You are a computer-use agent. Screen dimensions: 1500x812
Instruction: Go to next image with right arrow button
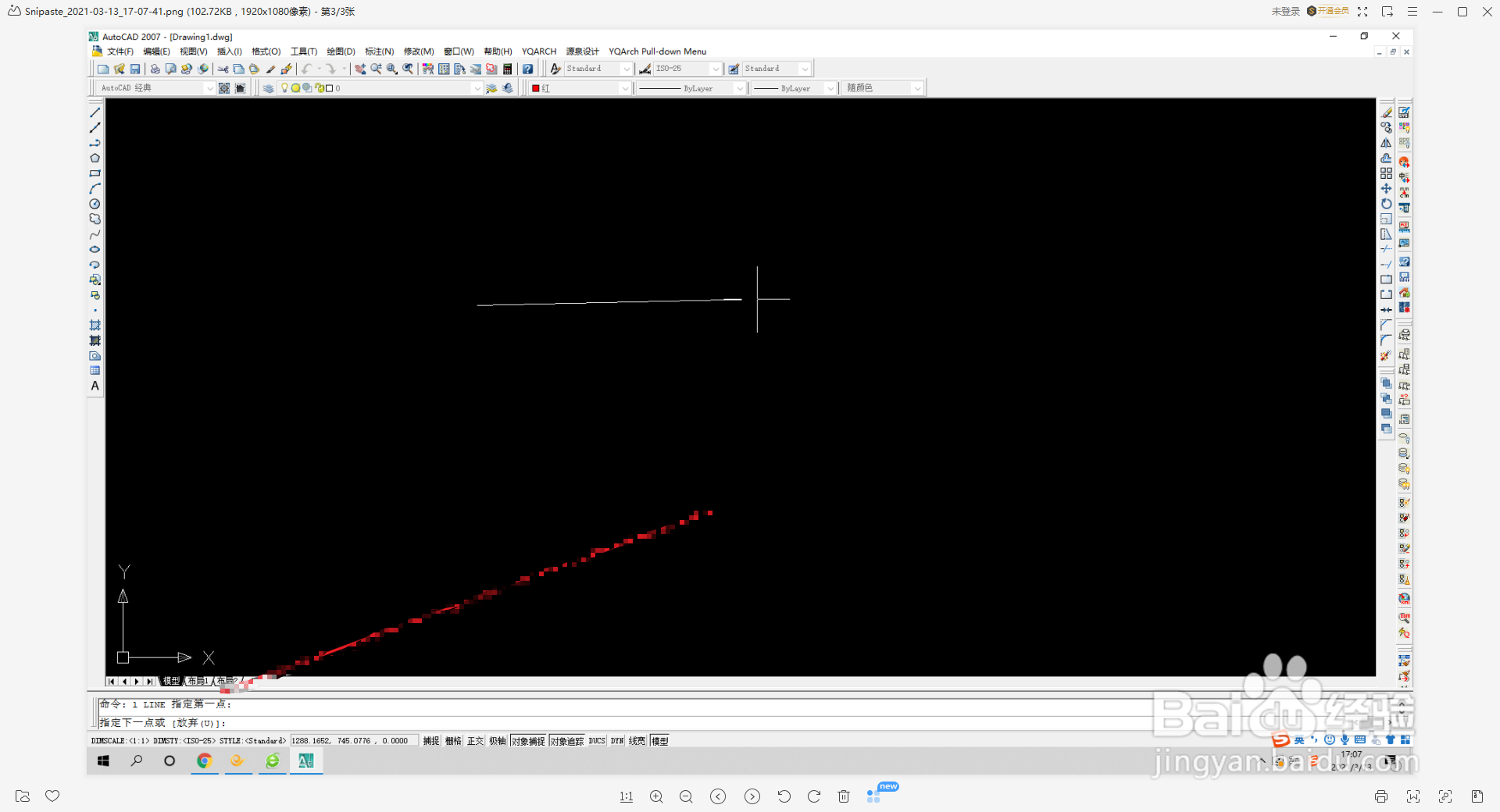point(752,796)
